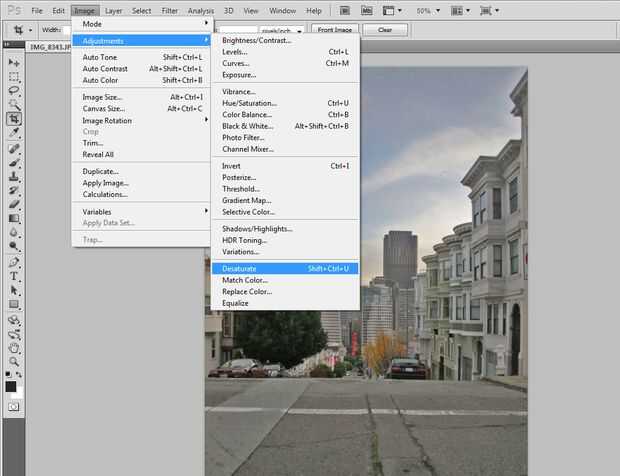Select the Horizontal Type tool
This screenshot has width=620, height=476.
click(x=14, y=275)
